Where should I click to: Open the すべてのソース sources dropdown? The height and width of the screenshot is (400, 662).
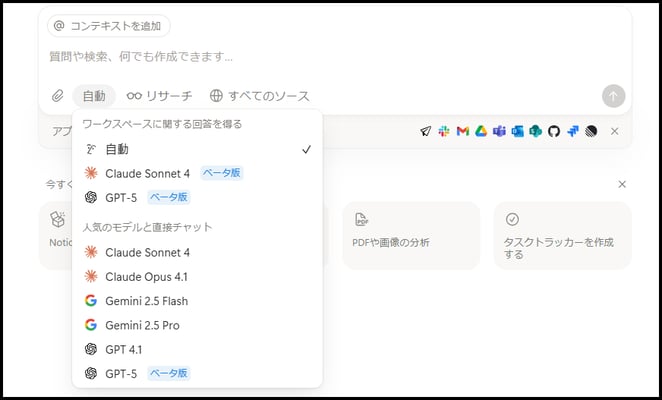click(260, 96)
